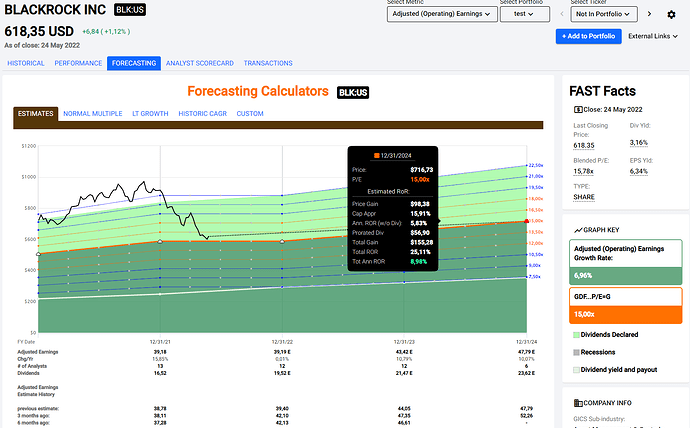Open the settings gear icon

(x=671, y=15)
